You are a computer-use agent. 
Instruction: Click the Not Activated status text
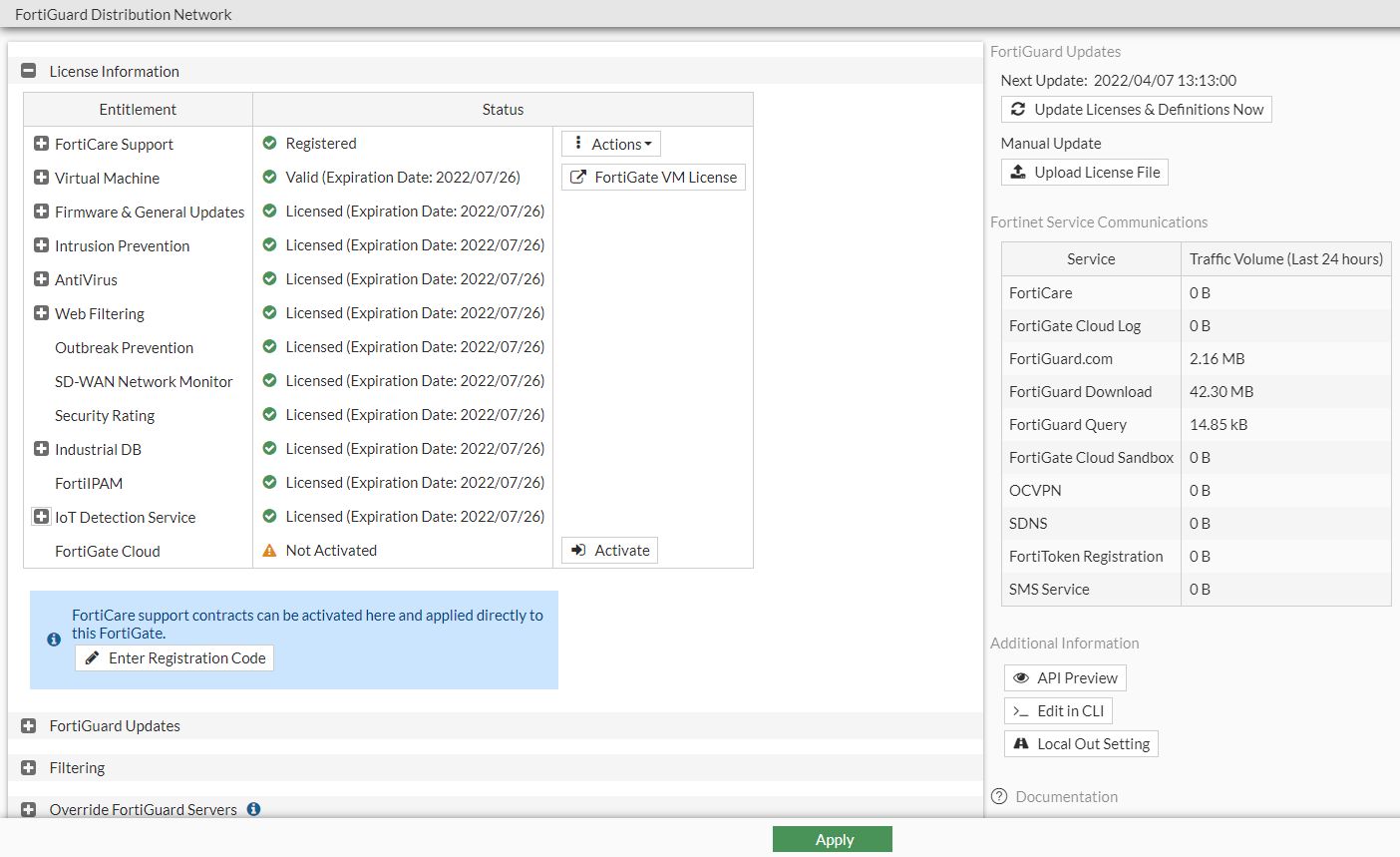tap(331, 551)
